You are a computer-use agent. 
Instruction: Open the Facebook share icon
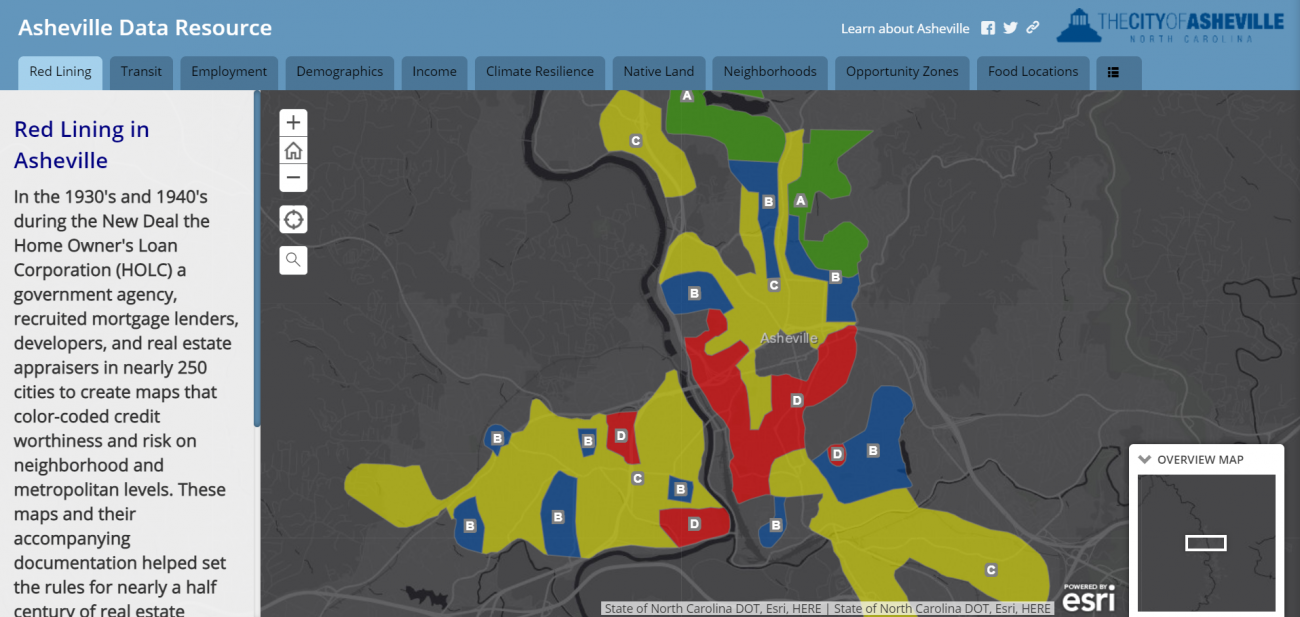(x=988, y=28)
